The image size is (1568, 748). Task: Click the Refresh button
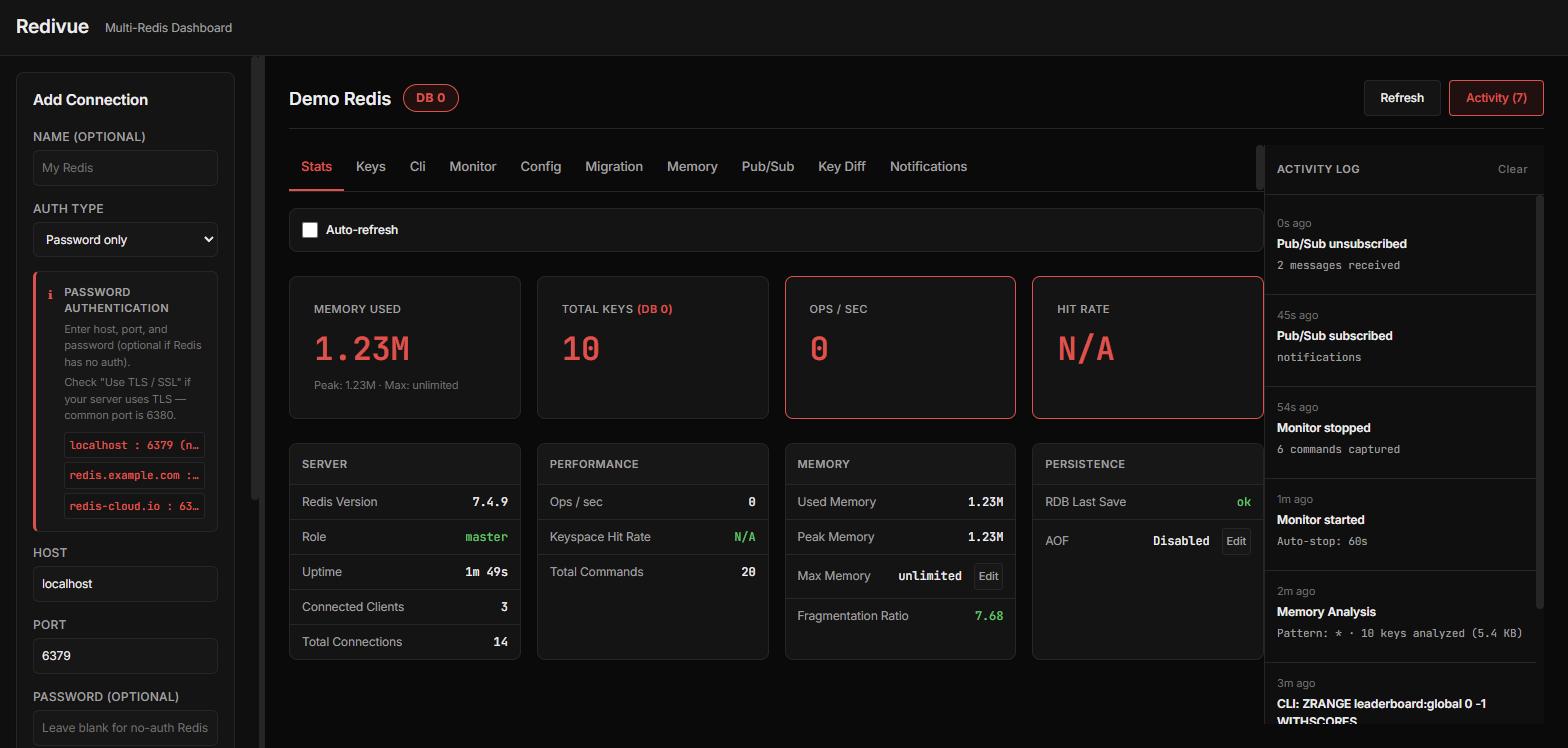tap(1402, 98)
